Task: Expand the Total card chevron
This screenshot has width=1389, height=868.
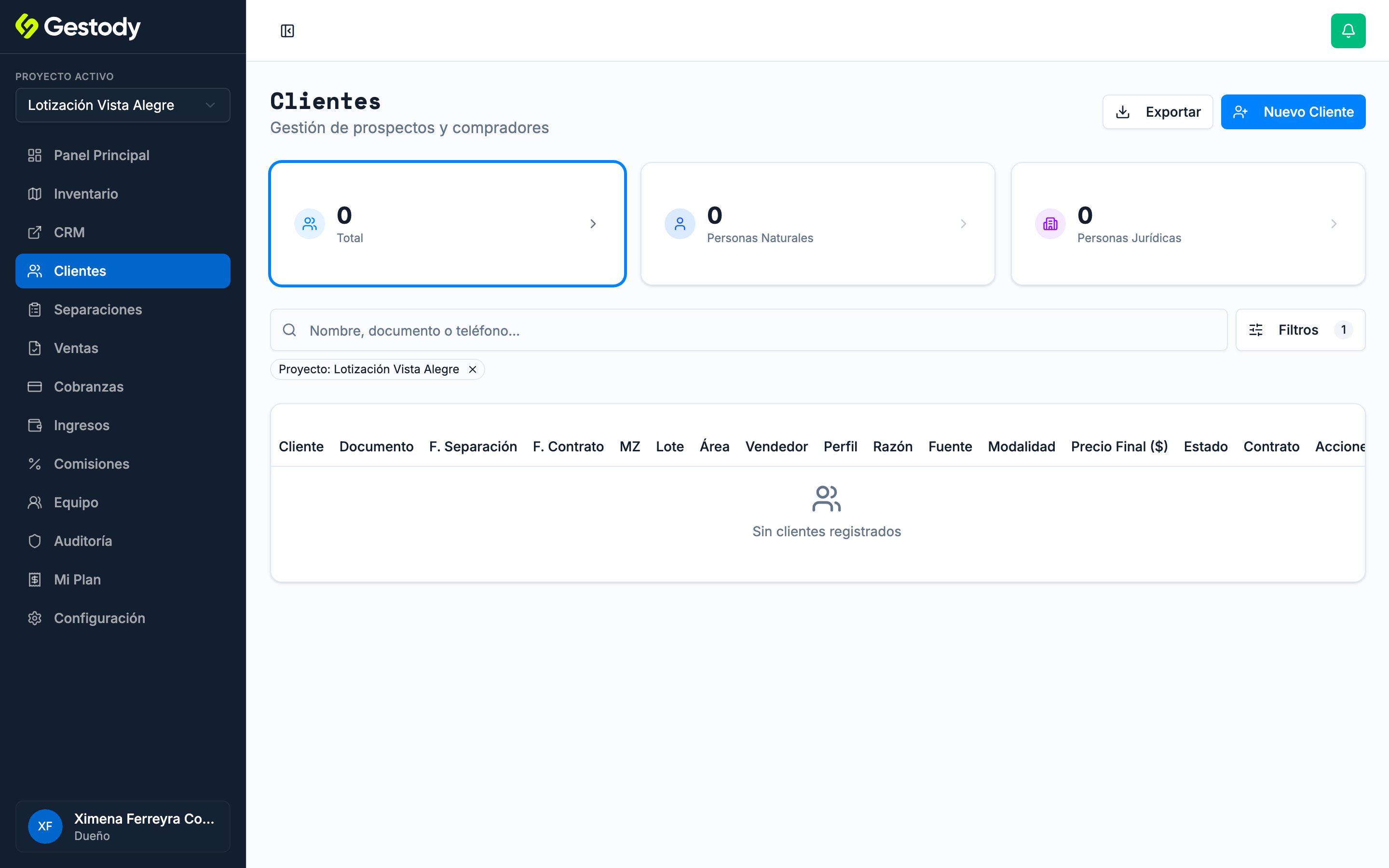Action: [x=592, y=224]
